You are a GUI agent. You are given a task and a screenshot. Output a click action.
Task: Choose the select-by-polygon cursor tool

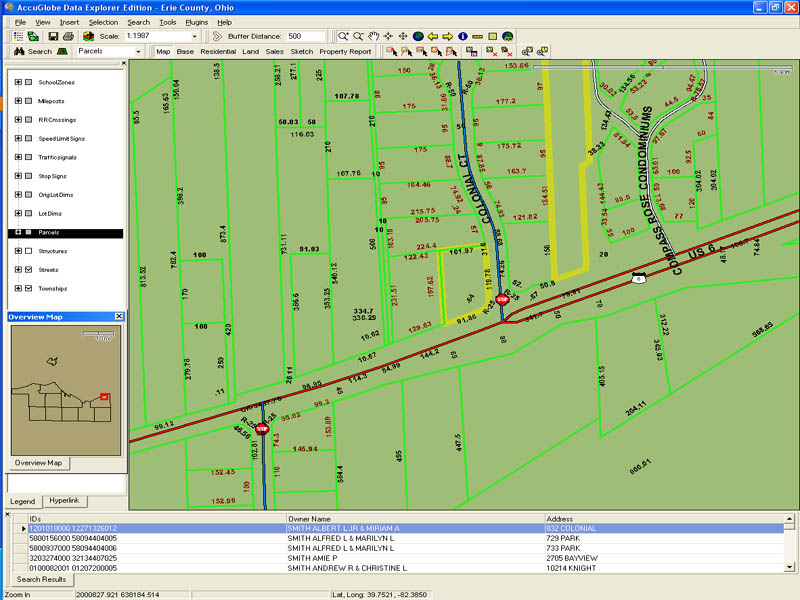point(451,52)
